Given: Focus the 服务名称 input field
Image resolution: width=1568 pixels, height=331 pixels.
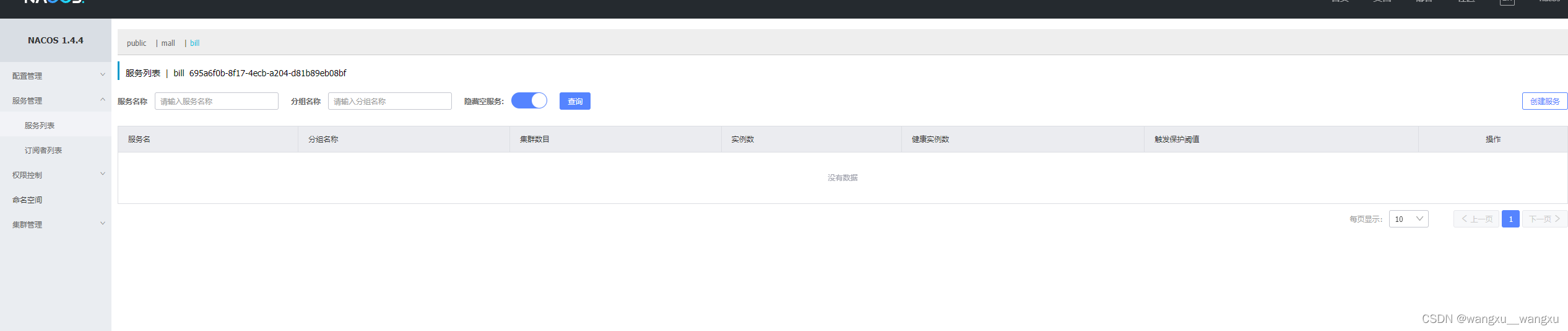Looking at the screenshot, I should coord(217,101).
